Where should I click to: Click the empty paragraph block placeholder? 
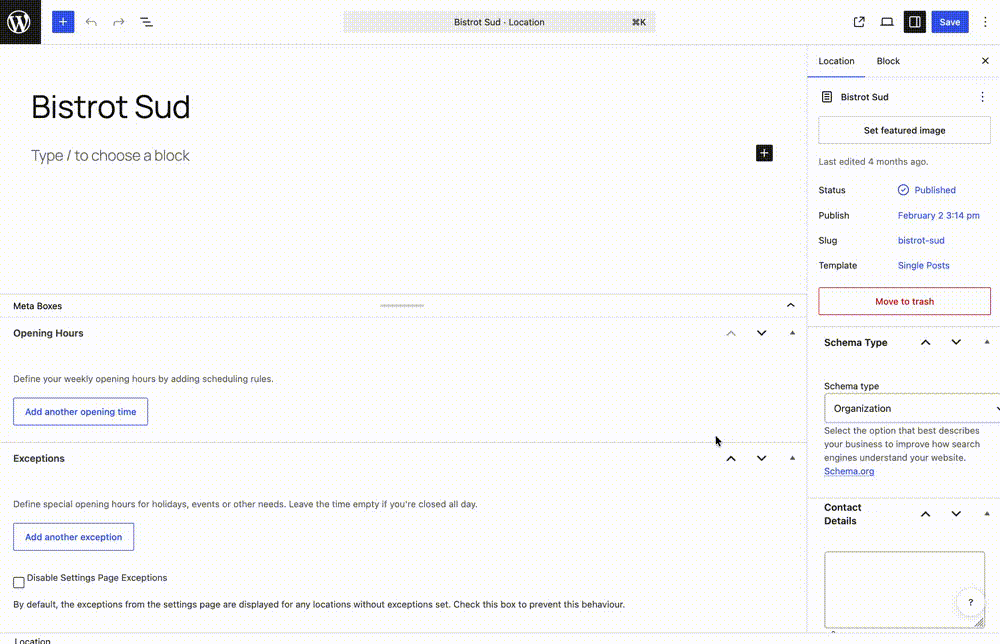coord(110,156)
